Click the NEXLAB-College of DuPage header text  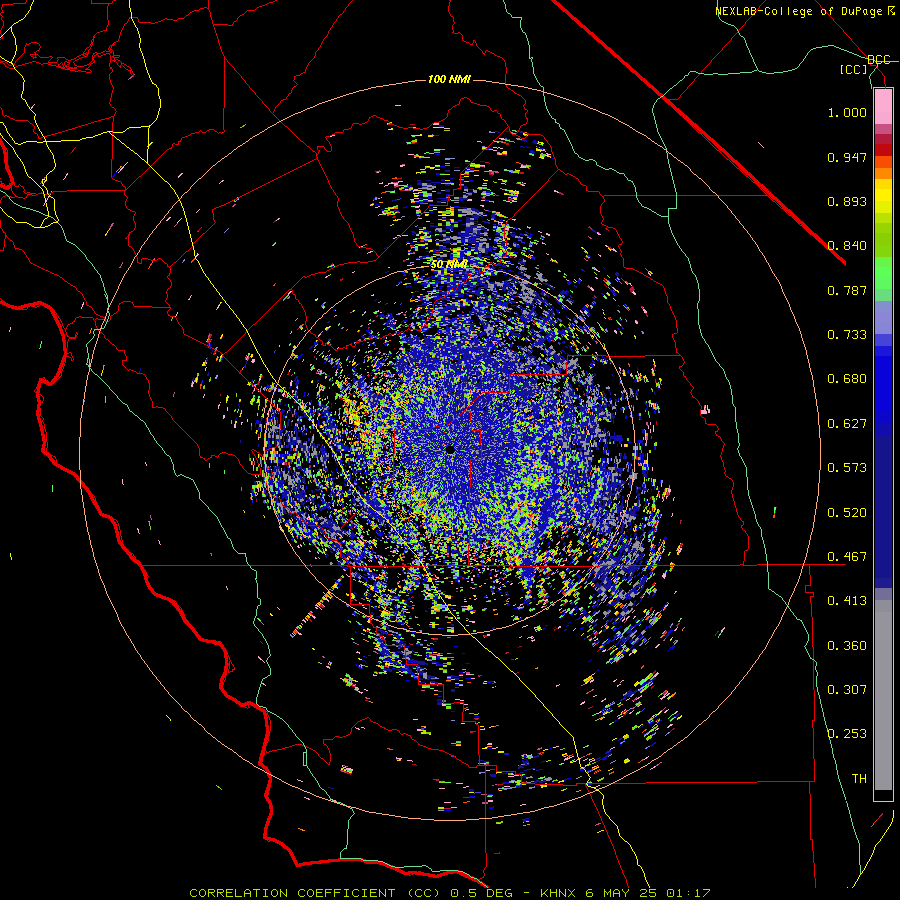(x=805, y=11)
